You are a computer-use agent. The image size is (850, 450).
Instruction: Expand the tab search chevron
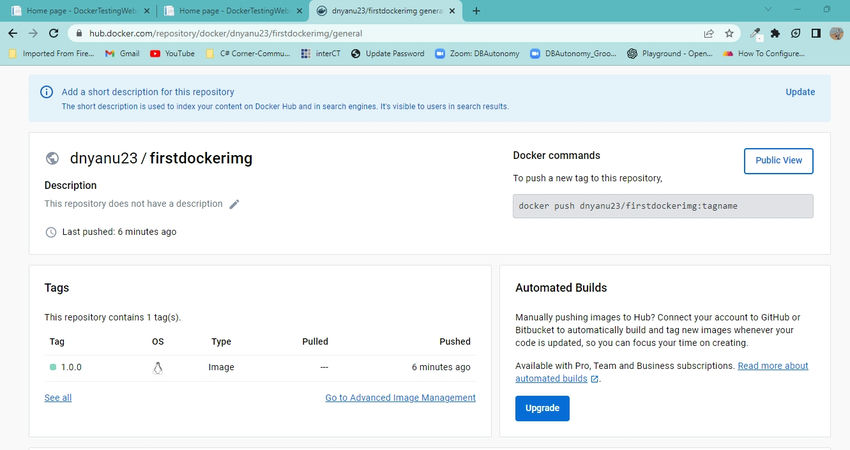[x=768, y=9]
